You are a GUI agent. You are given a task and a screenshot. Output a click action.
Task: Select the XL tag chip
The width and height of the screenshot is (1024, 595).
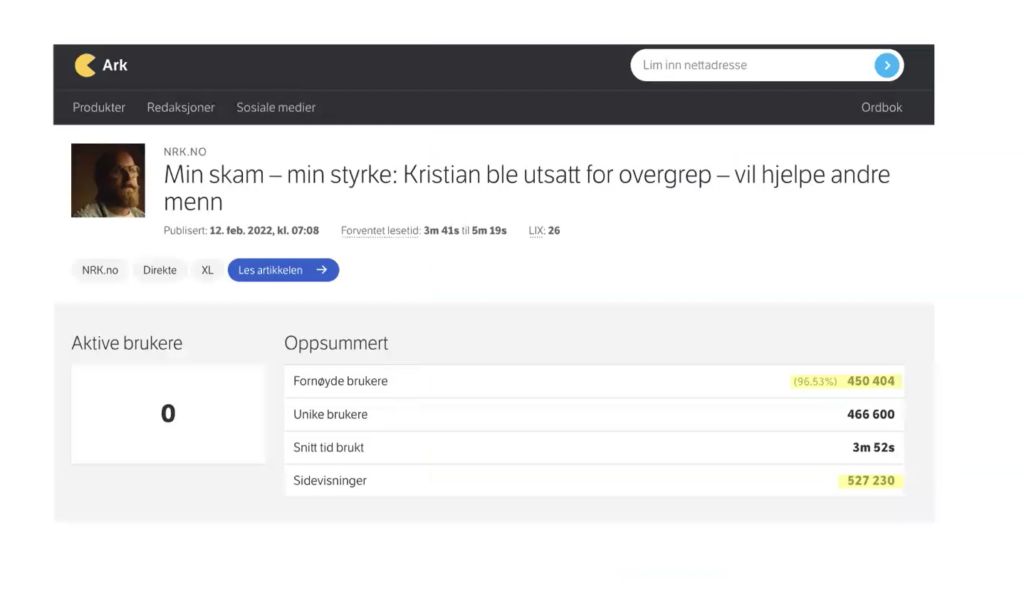(x=207, y=270)
